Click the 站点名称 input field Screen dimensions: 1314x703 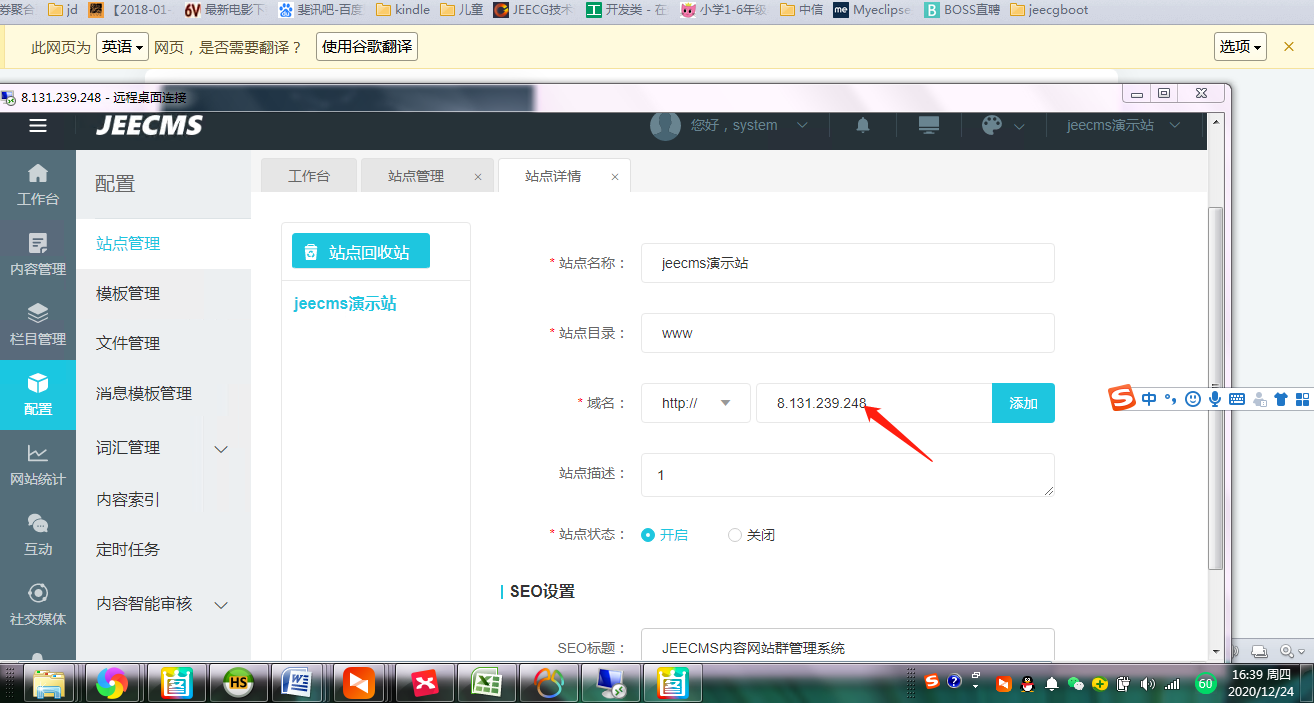[848, 263]
